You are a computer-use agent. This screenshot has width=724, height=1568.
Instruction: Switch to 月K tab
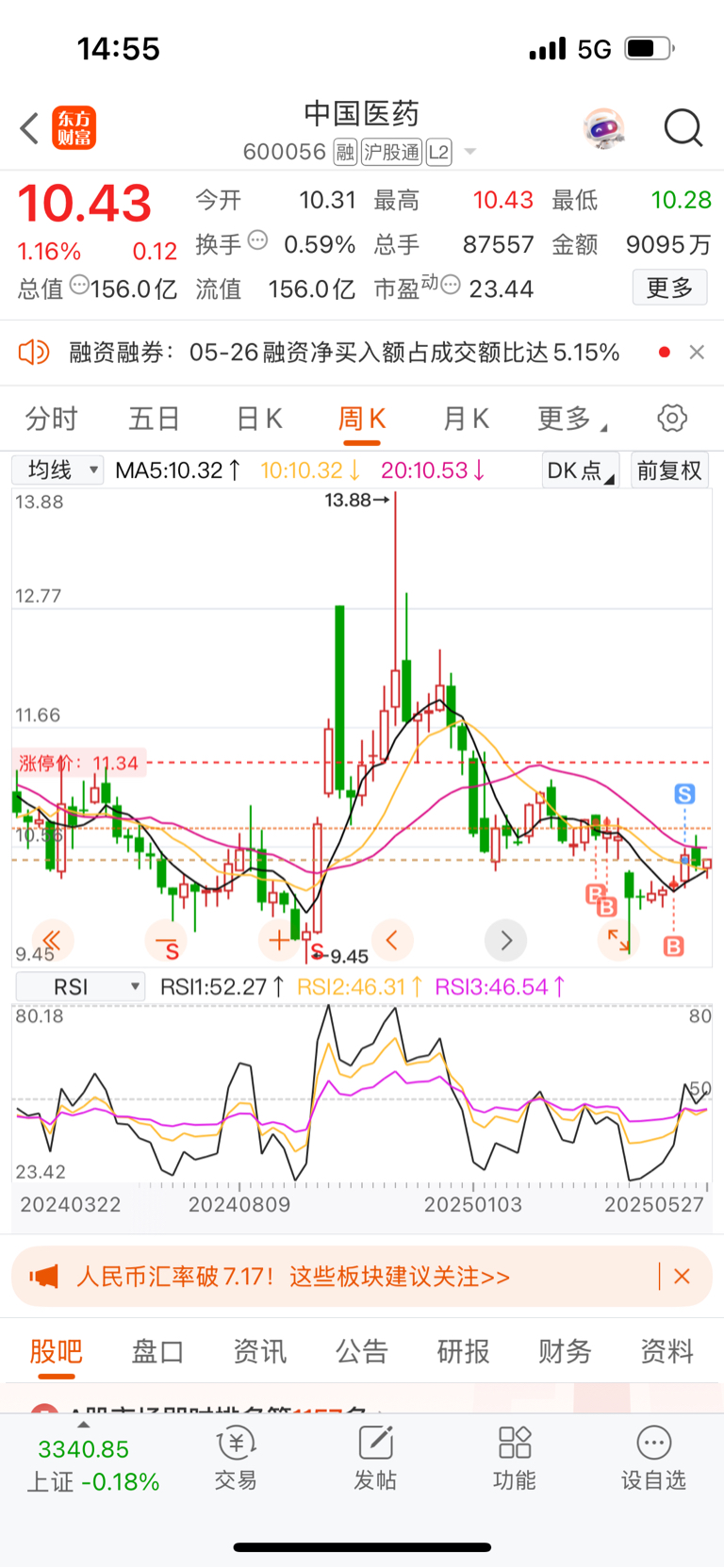pos(466,418)
